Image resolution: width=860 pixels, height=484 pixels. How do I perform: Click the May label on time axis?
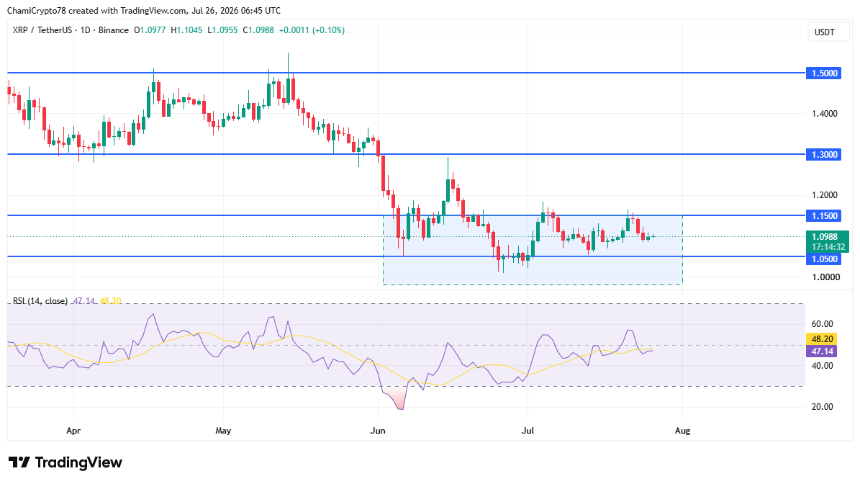coord(223,431)
